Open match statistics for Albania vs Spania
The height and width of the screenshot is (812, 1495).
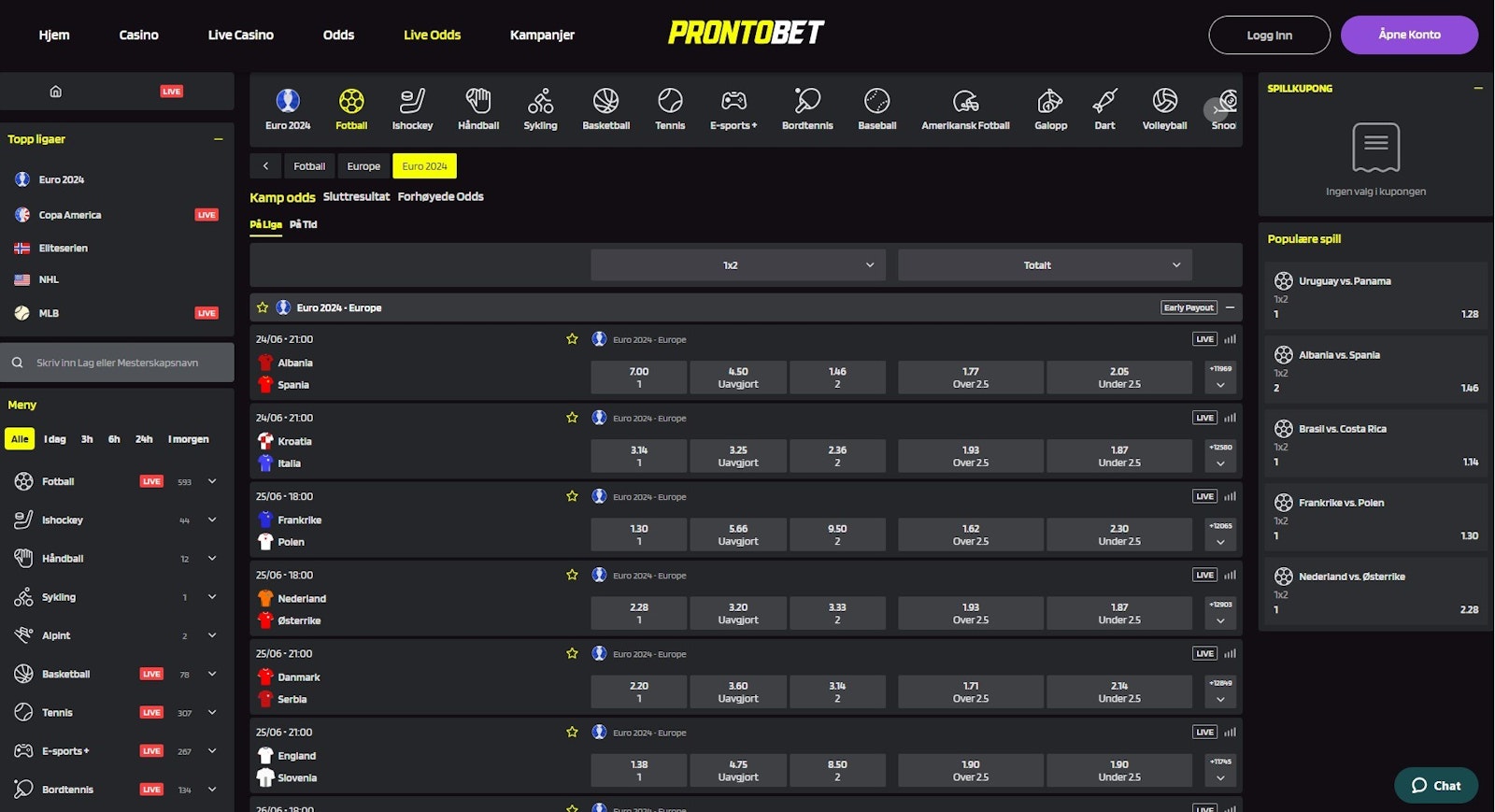coord(1232,339)
